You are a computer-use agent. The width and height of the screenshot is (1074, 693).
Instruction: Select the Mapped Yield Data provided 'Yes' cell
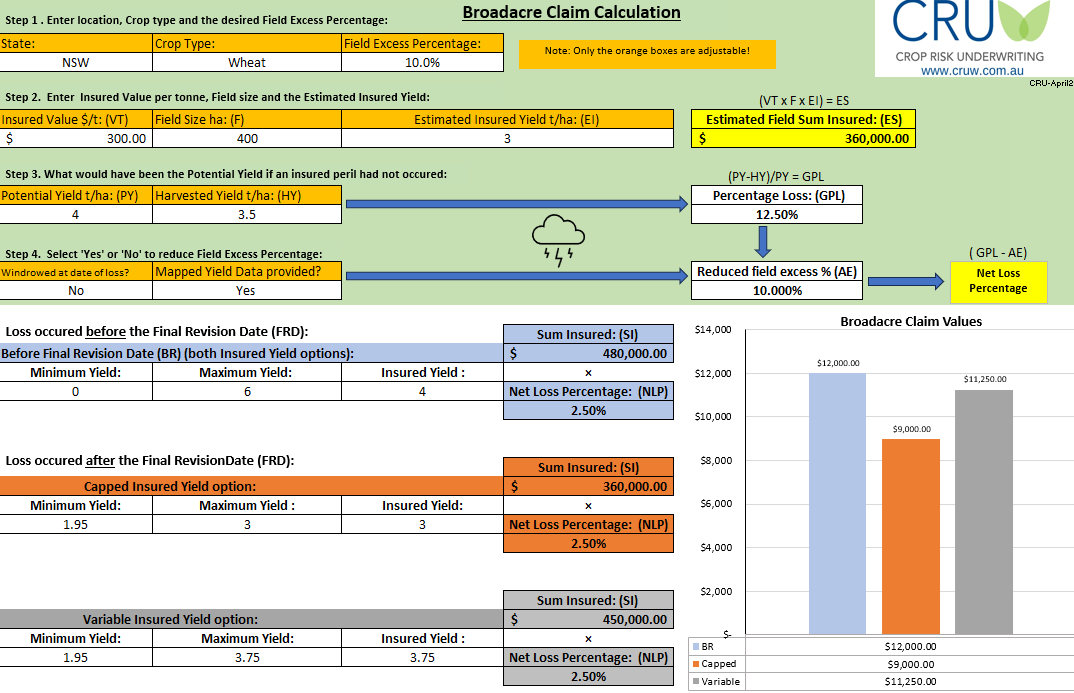pyautogui.click(x=247, y=290)
